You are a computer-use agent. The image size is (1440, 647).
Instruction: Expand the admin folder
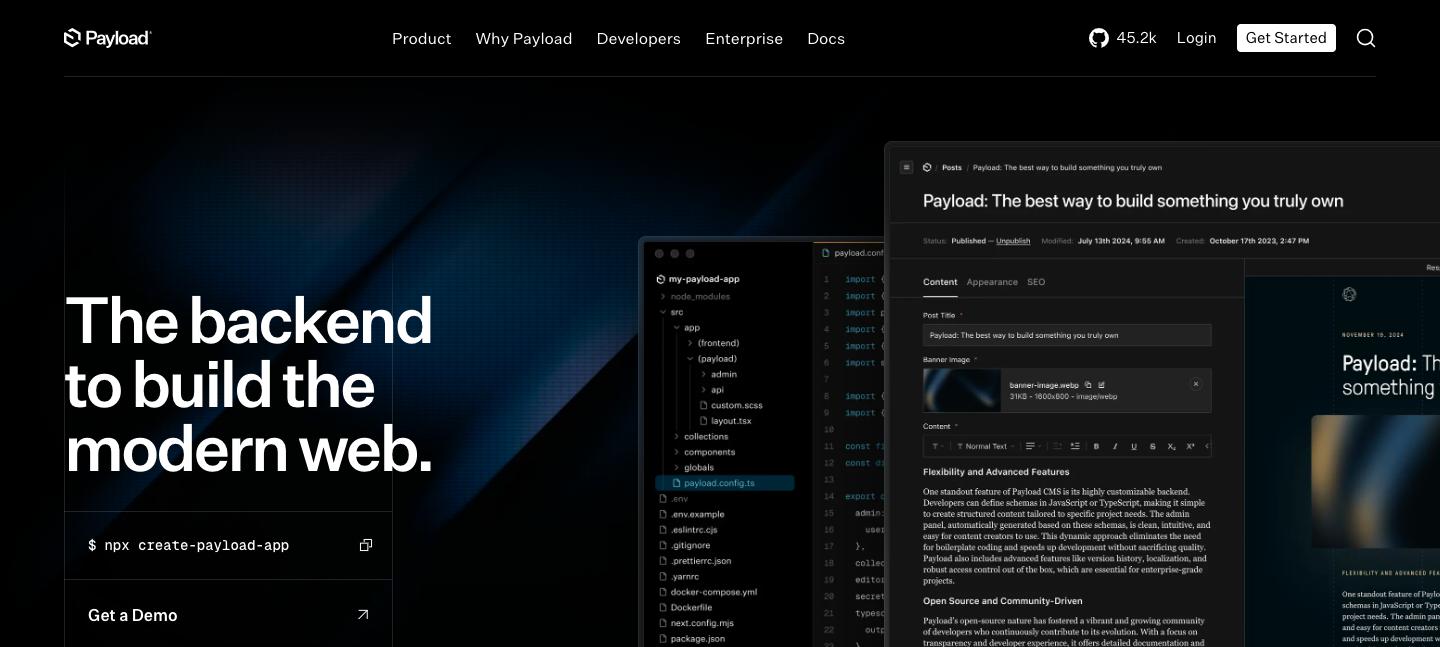click(x=703, y=374)
